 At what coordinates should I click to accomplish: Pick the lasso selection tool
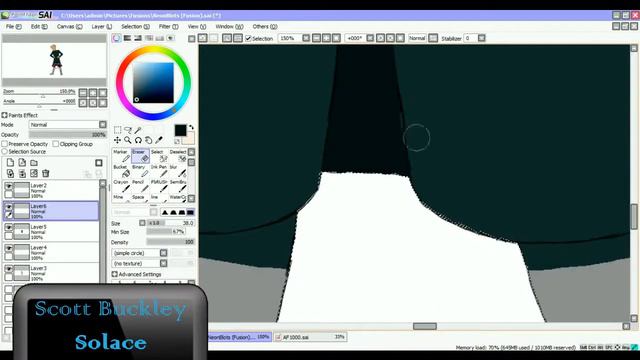[128, 130]
